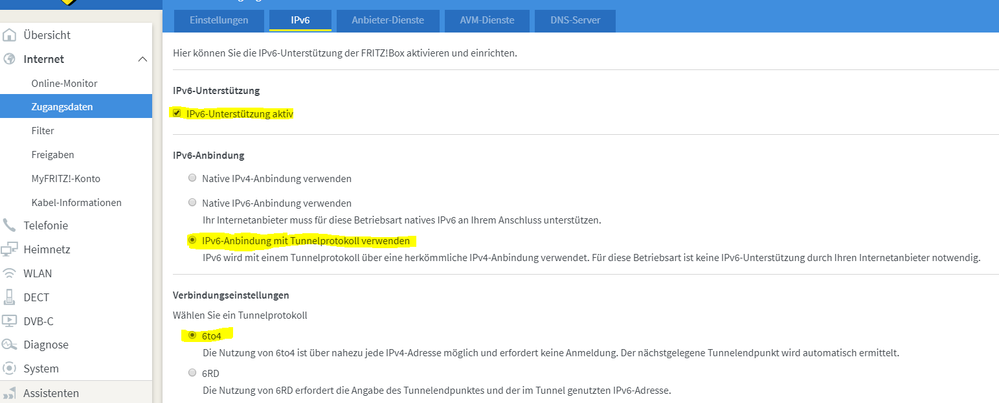This screenshot has height=403, width=999.
Task: Click the Heimnetz network icon
Action: coord(10,250)
